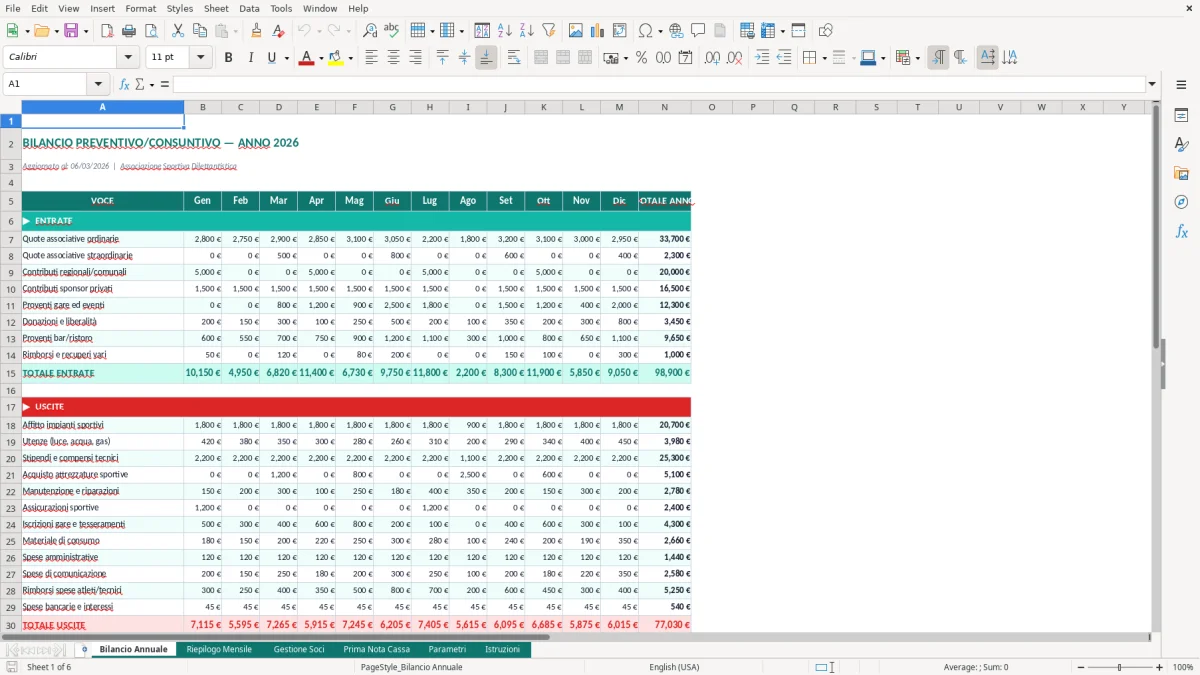Insert Image from the toolbar

point(576,31)
